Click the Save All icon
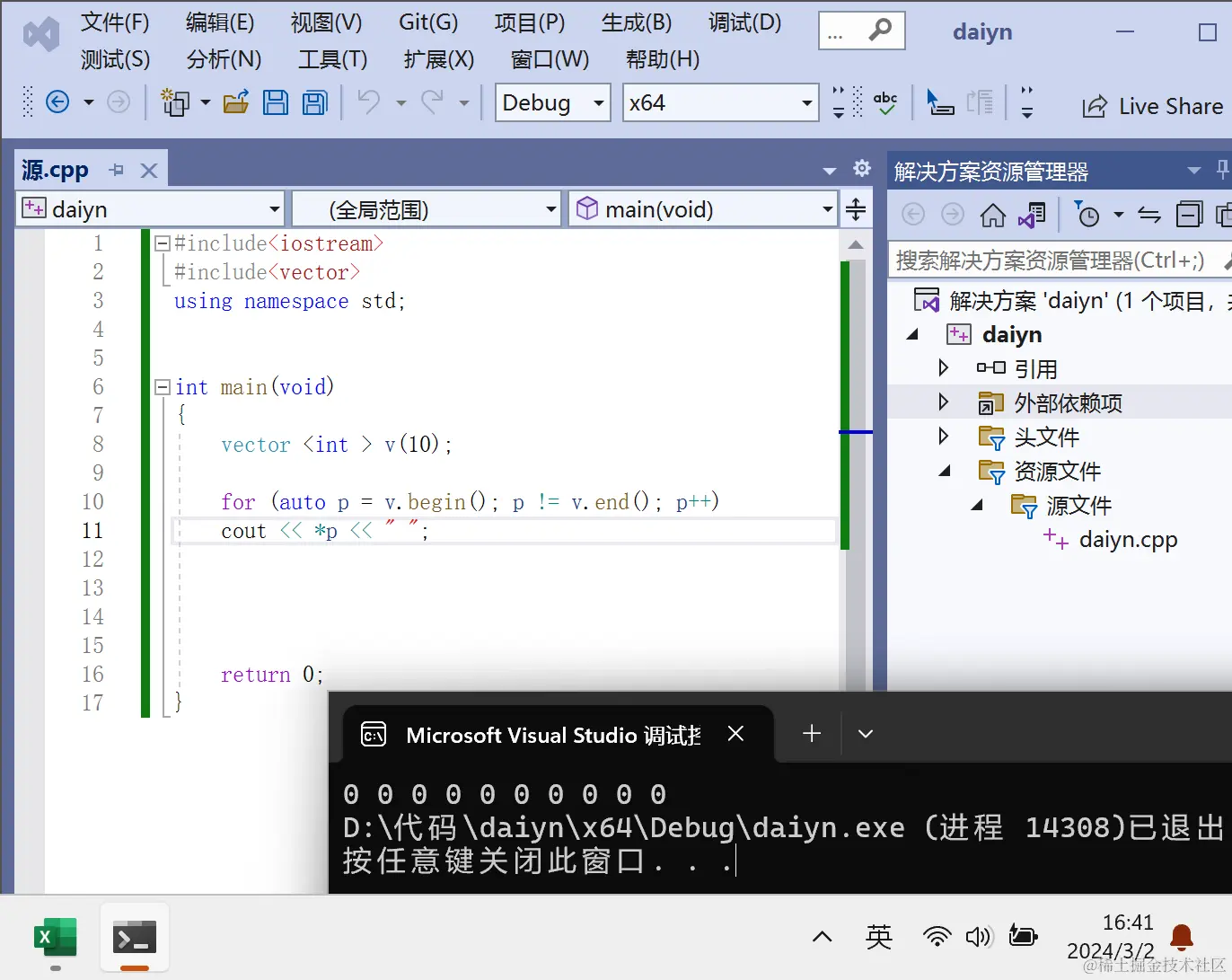 [x=315, y=102]
